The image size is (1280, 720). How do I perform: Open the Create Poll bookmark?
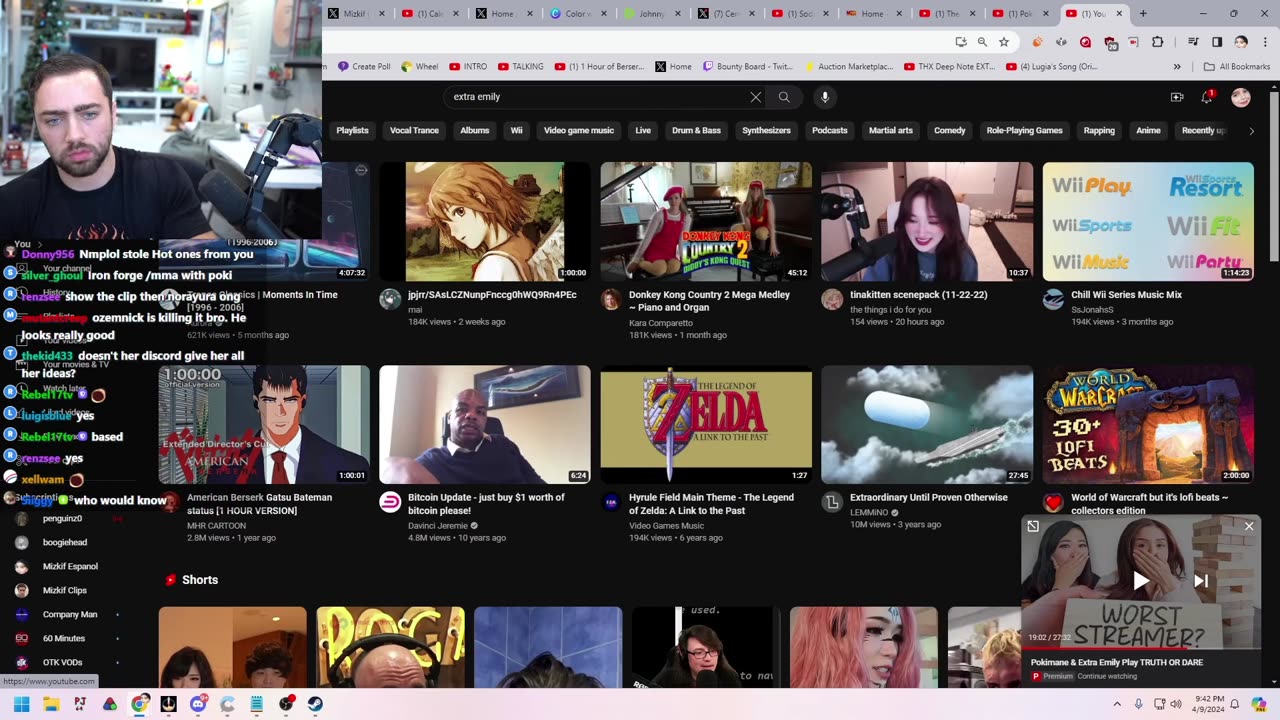click(364, 67)
